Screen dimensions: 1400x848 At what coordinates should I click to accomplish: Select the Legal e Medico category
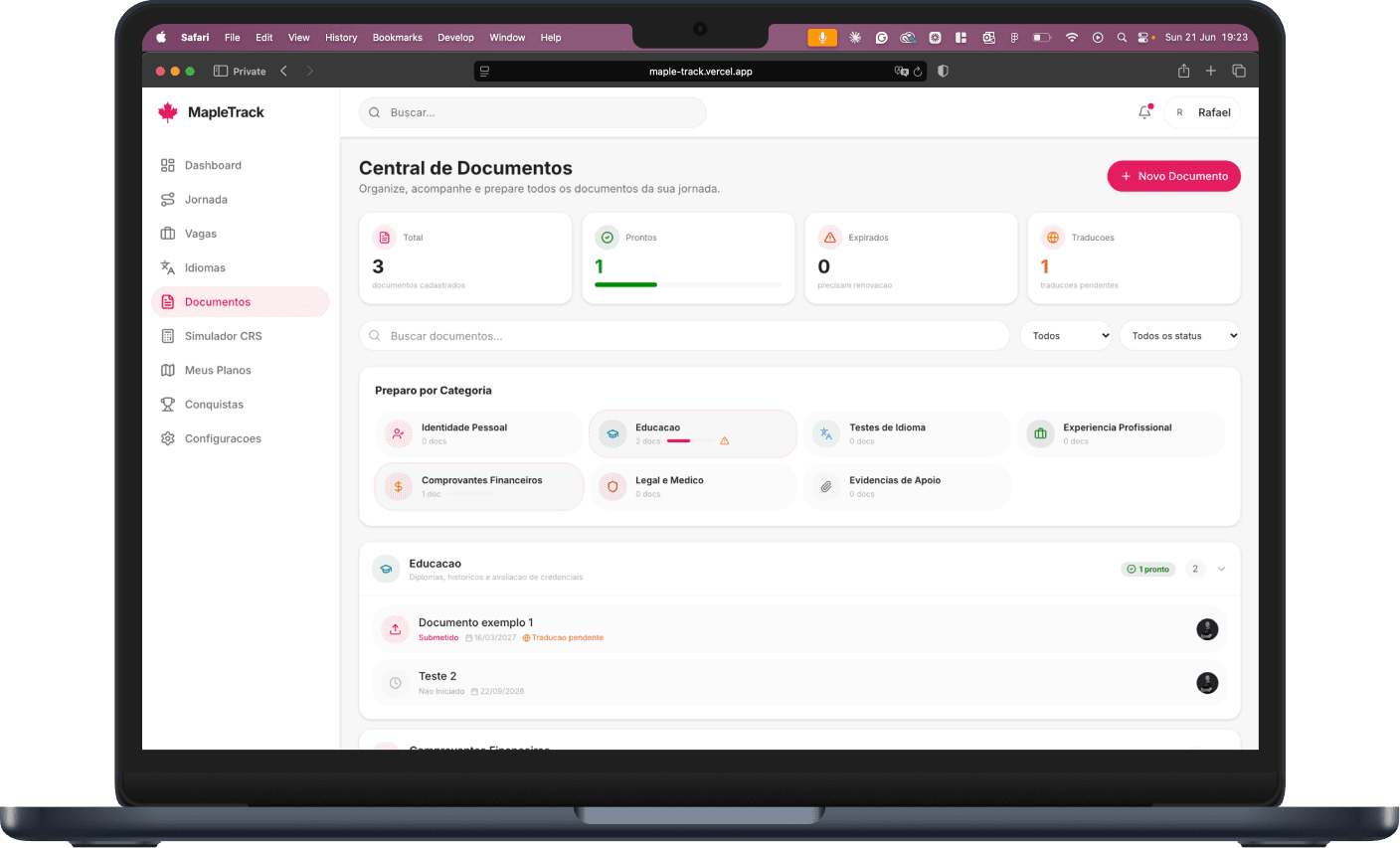[693, 487]
